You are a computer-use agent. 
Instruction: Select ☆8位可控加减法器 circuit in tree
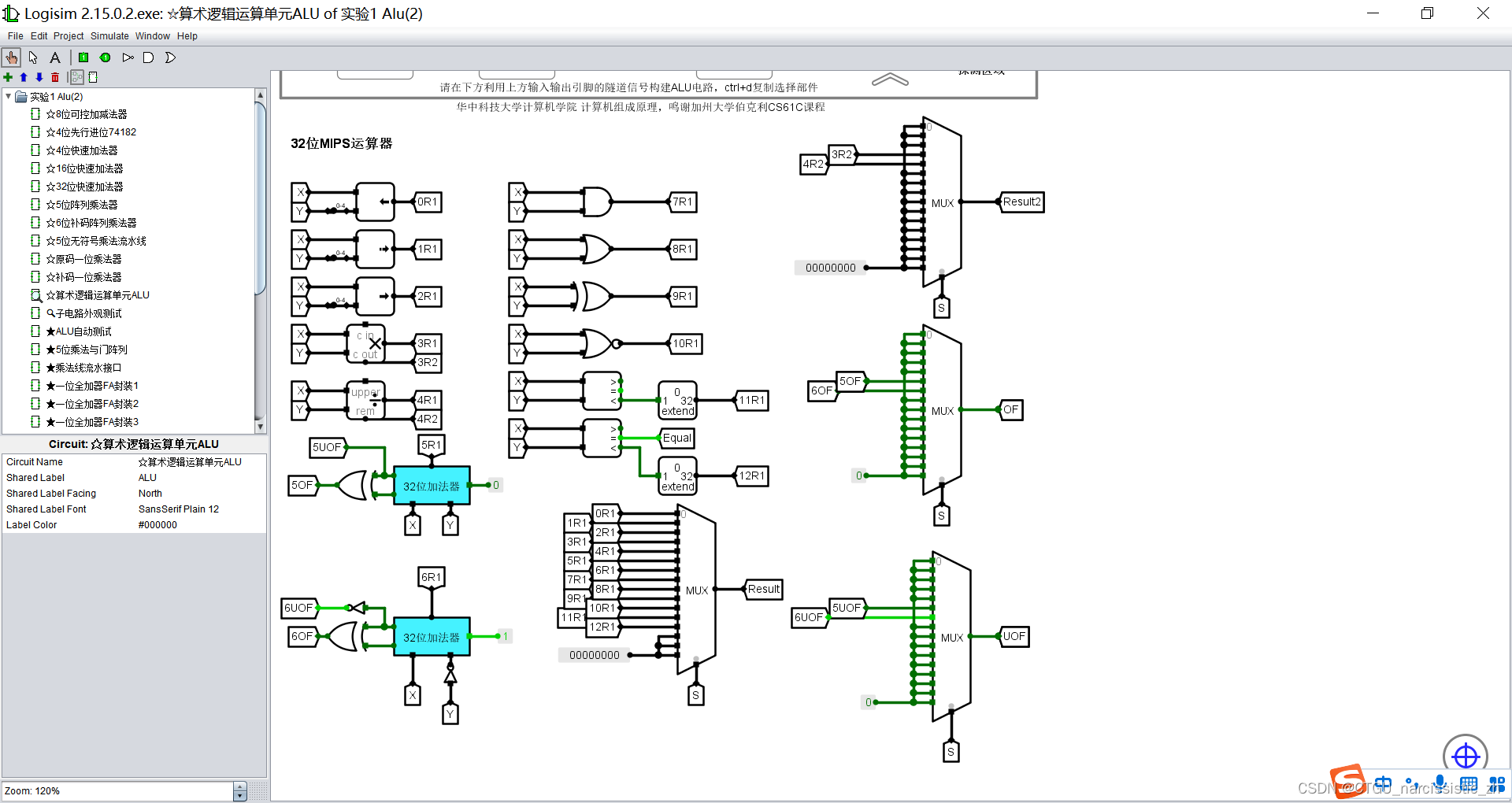pyautogui.click(x=86, y=114)
